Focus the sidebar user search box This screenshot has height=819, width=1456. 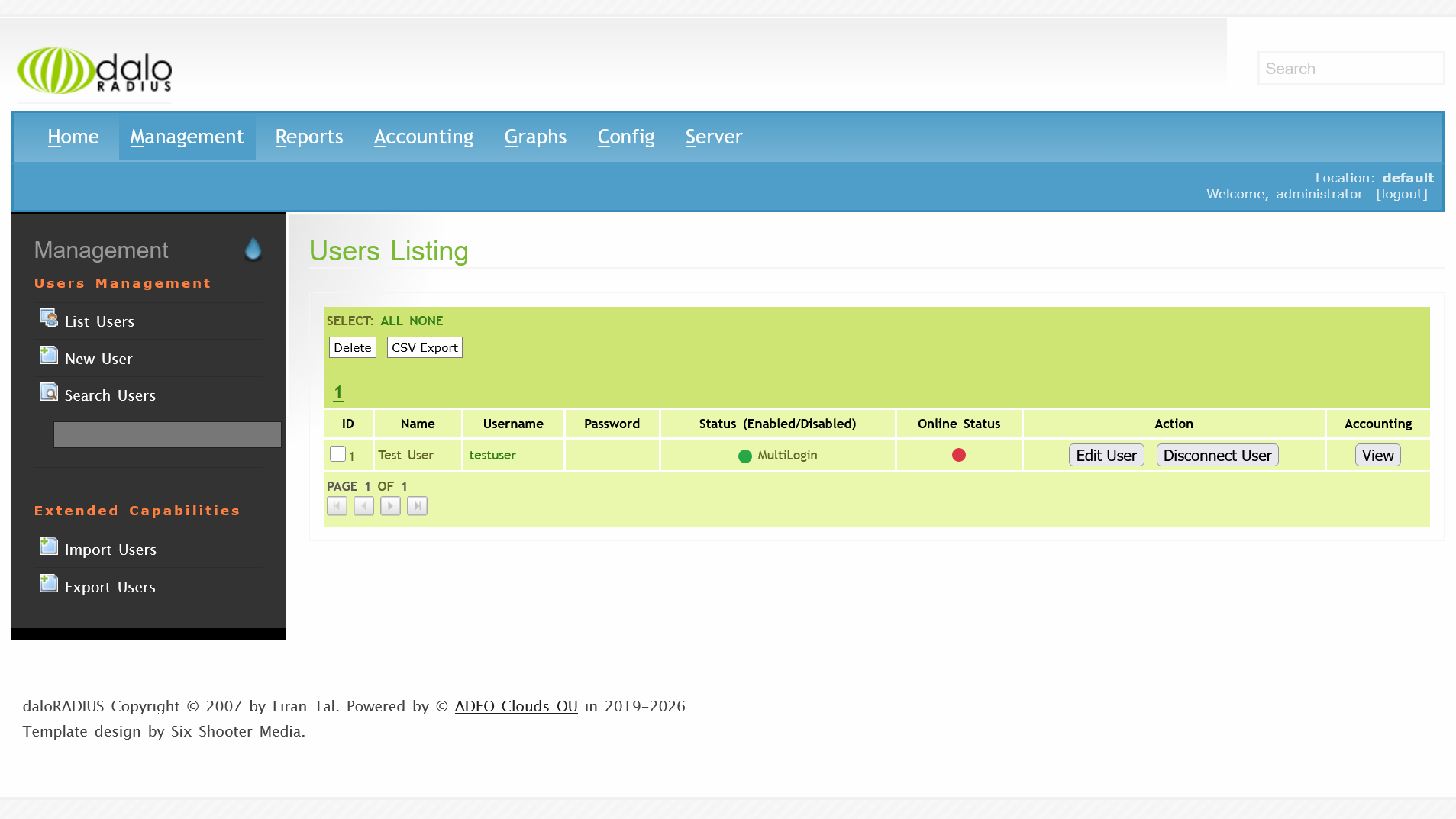point(167,434)
